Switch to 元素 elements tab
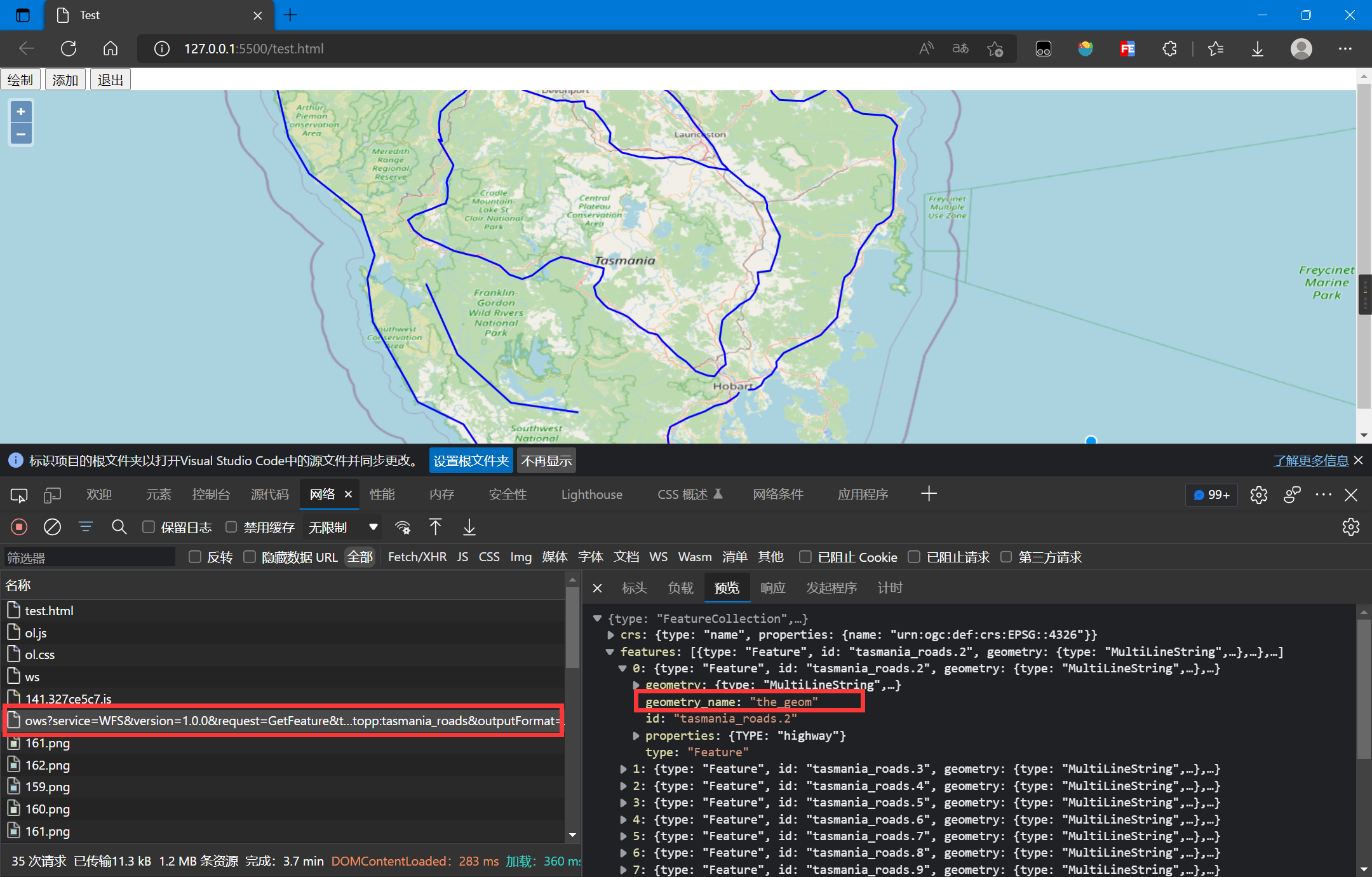This screenshot has height=877, width=1372. [158, 495]
